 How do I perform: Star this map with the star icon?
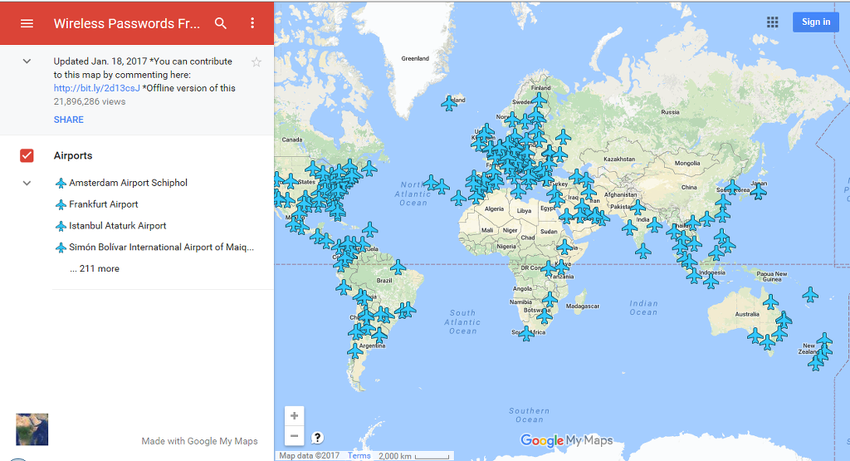point(256,62)
